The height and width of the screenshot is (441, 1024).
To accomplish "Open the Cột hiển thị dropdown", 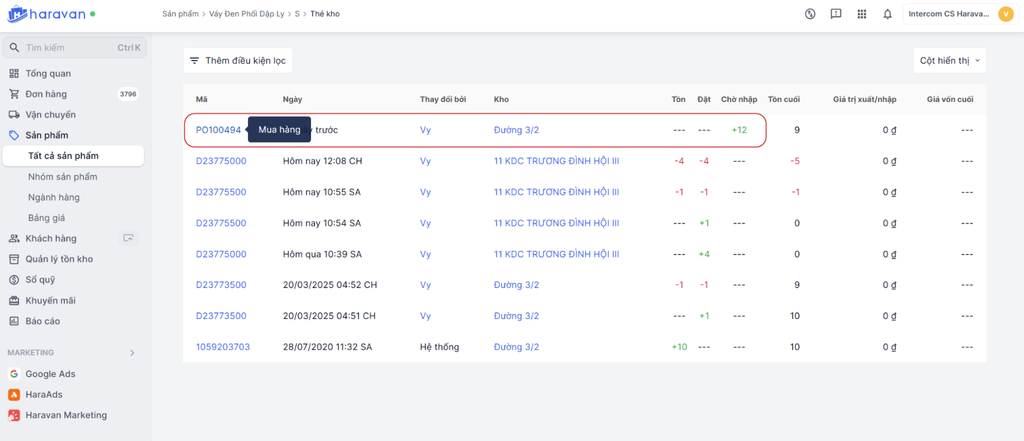I will pyautogui.click(x=949, y=61).
